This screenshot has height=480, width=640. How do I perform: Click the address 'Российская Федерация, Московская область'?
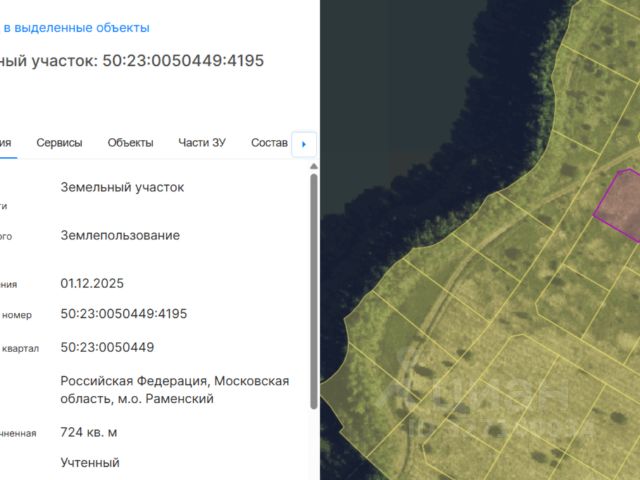point(175,390)
